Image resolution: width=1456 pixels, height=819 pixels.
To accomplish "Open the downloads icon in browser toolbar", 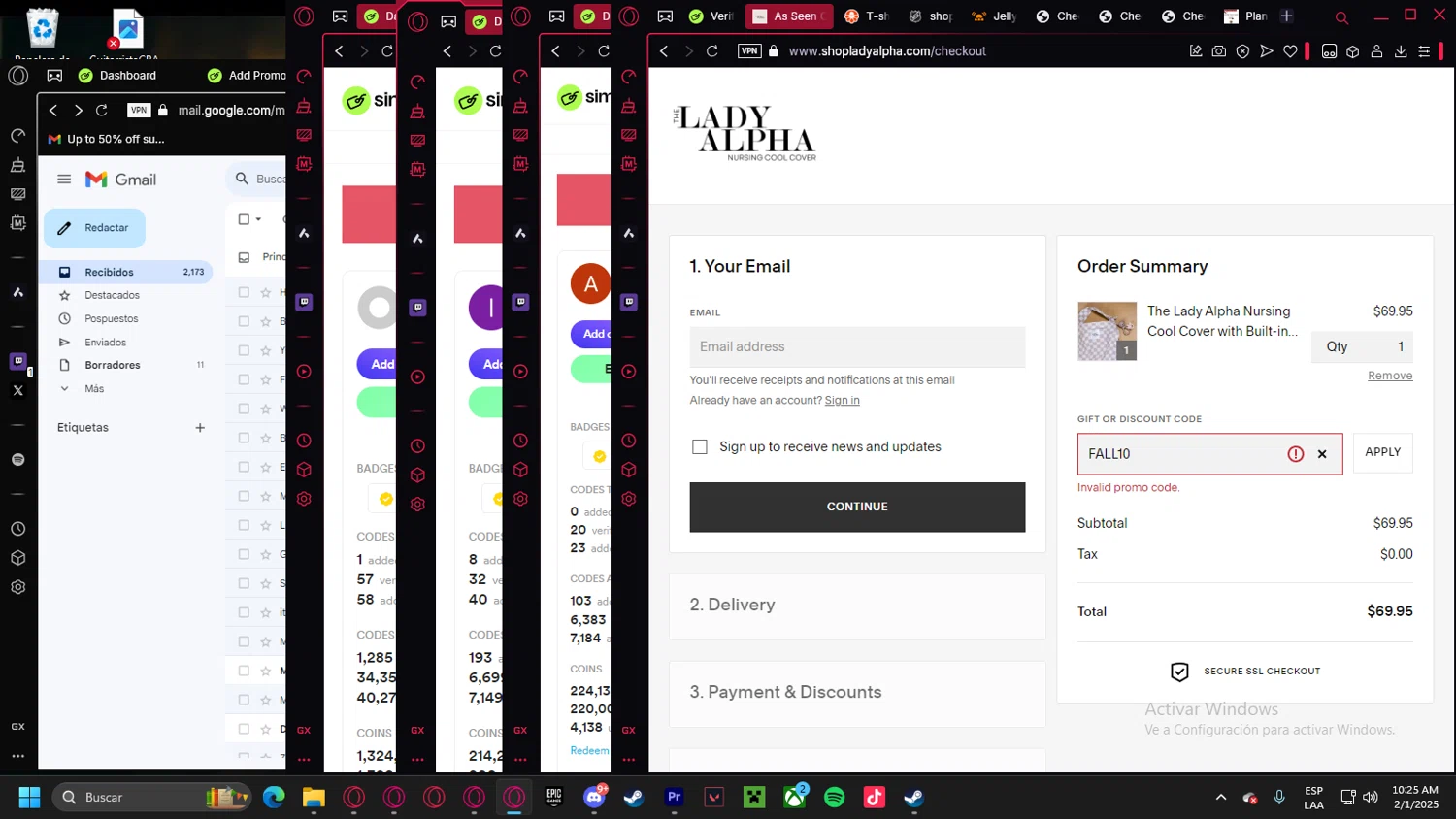I will tap(1401, 51).
